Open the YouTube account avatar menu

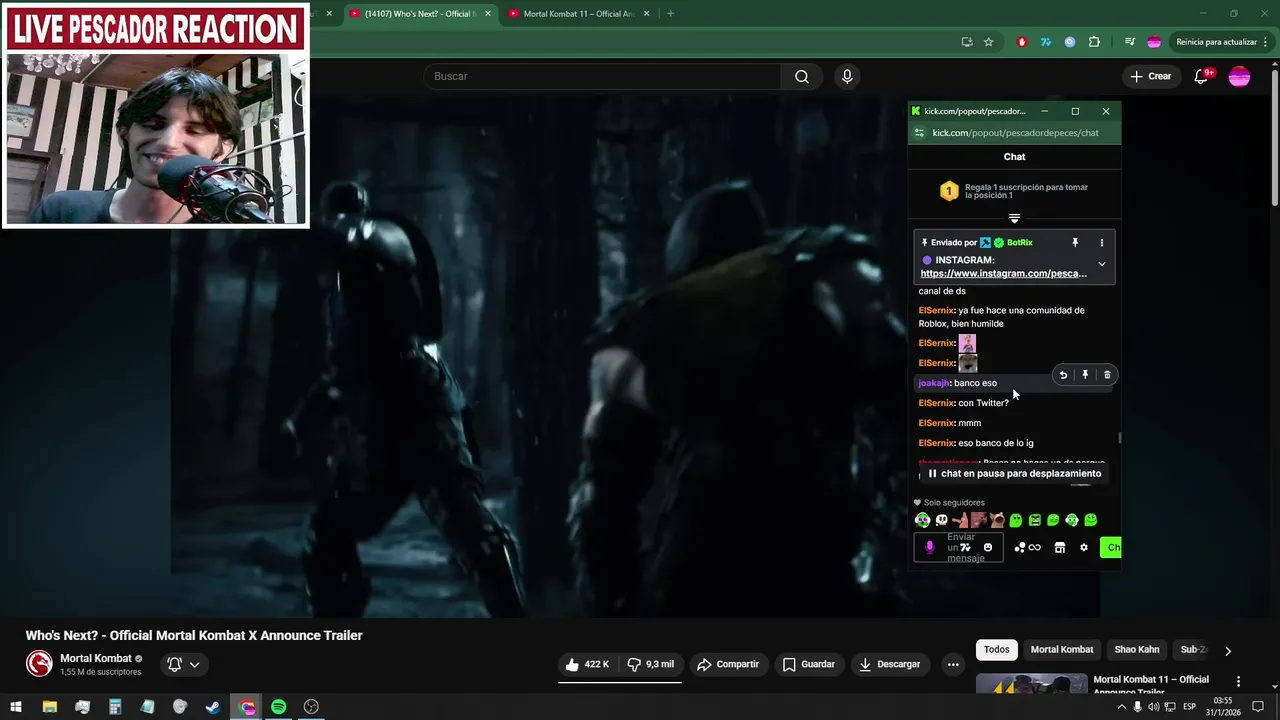(1239, 76)
